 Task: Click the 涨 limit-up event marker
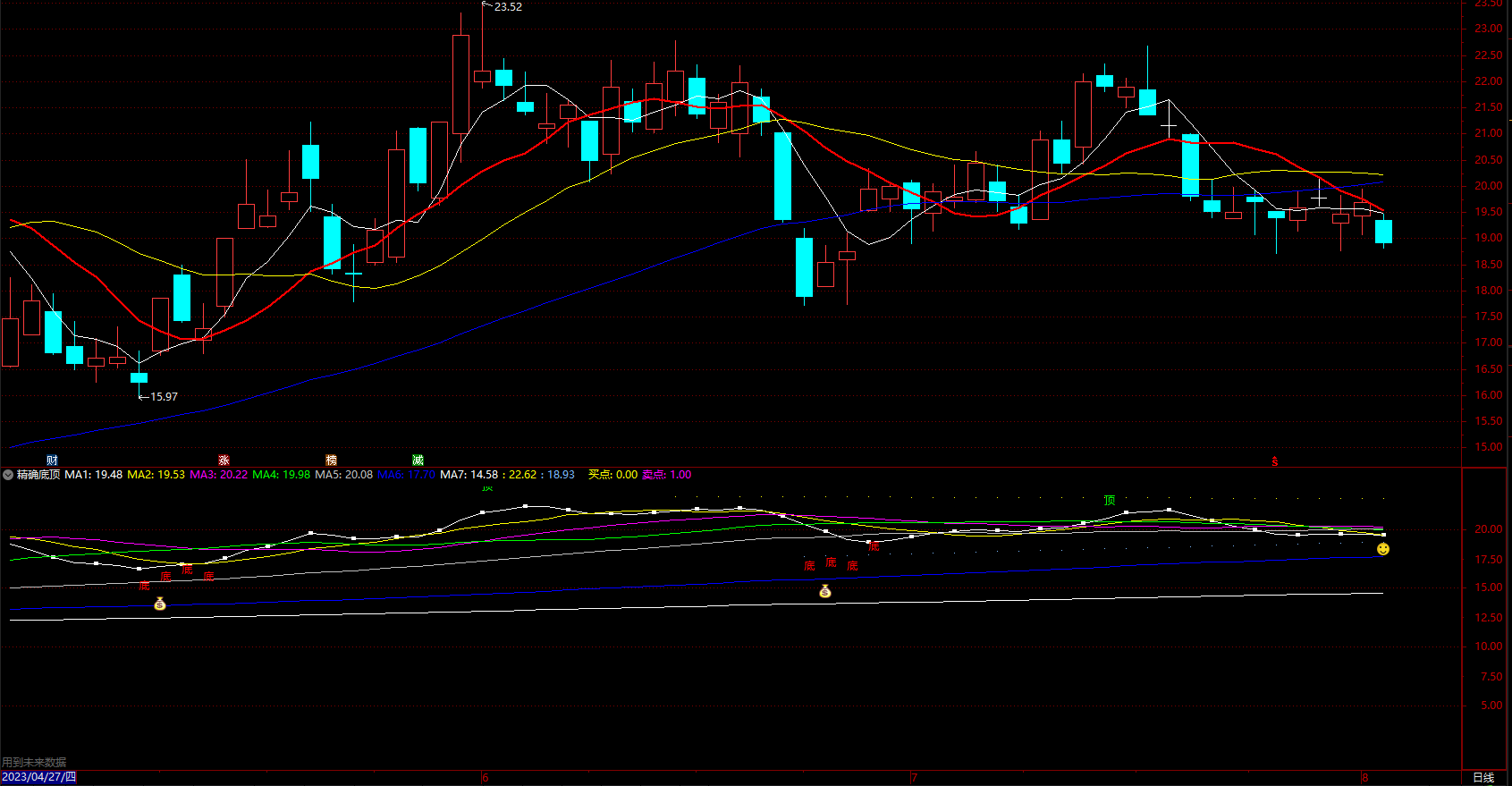224,461
